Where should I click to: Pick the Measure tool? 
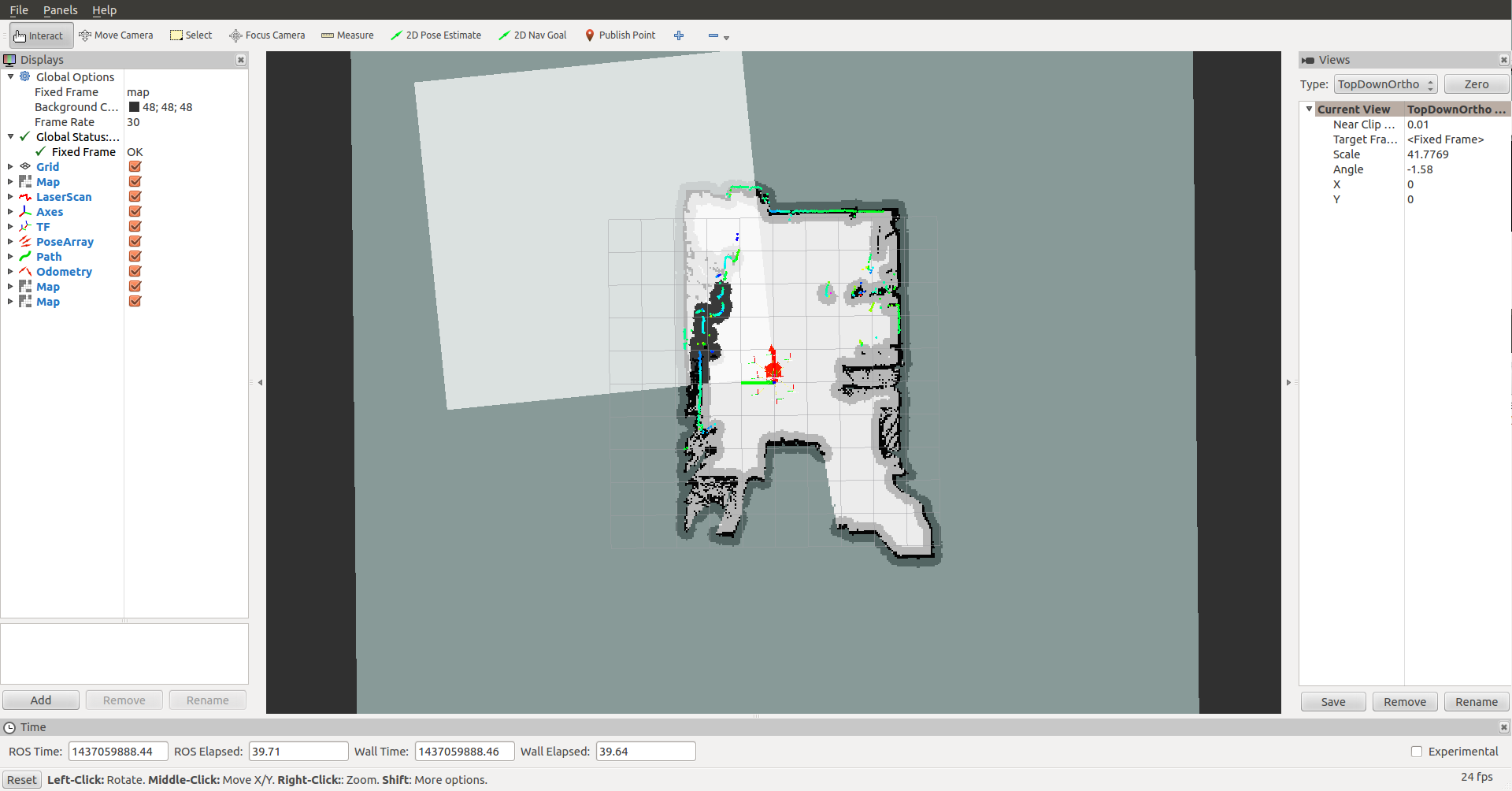[347, 35]
